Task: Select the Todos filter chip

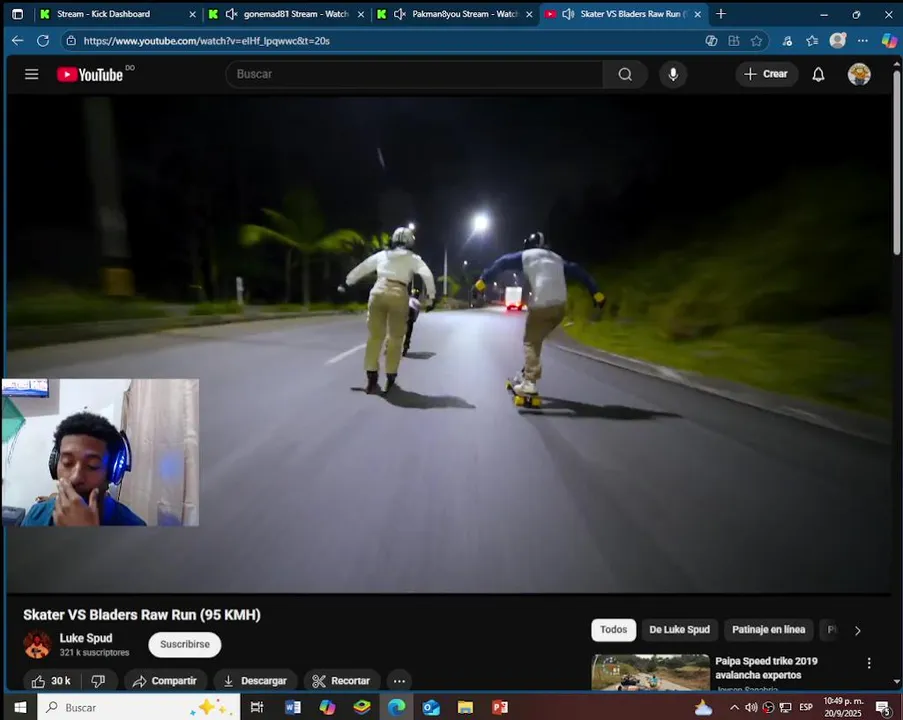Action: point(613,630)
